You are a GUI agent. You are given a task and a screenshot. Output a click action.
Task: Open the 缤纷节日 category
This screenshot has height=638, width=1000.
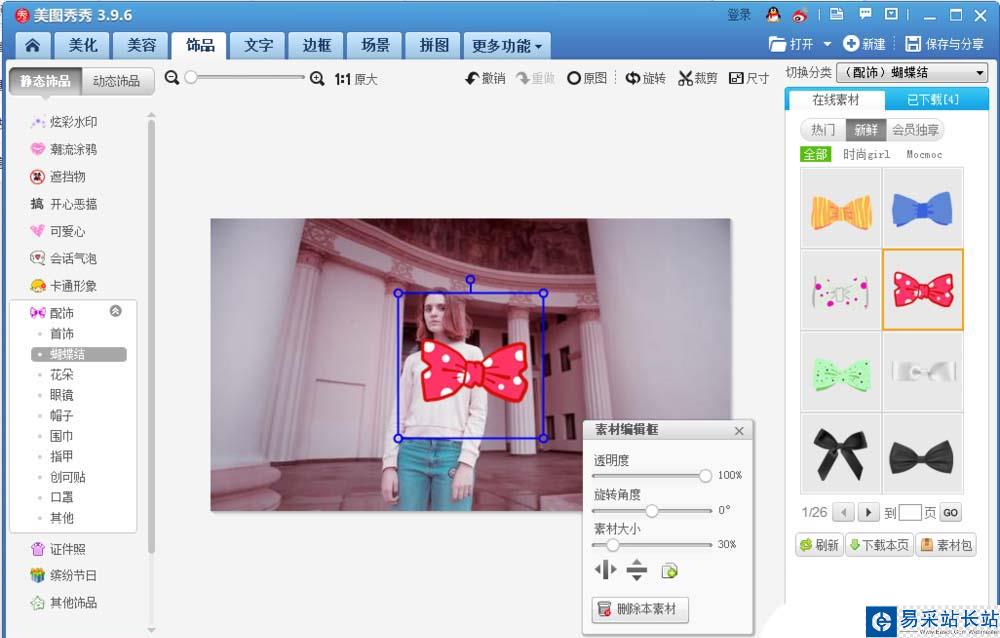(64, 575)
